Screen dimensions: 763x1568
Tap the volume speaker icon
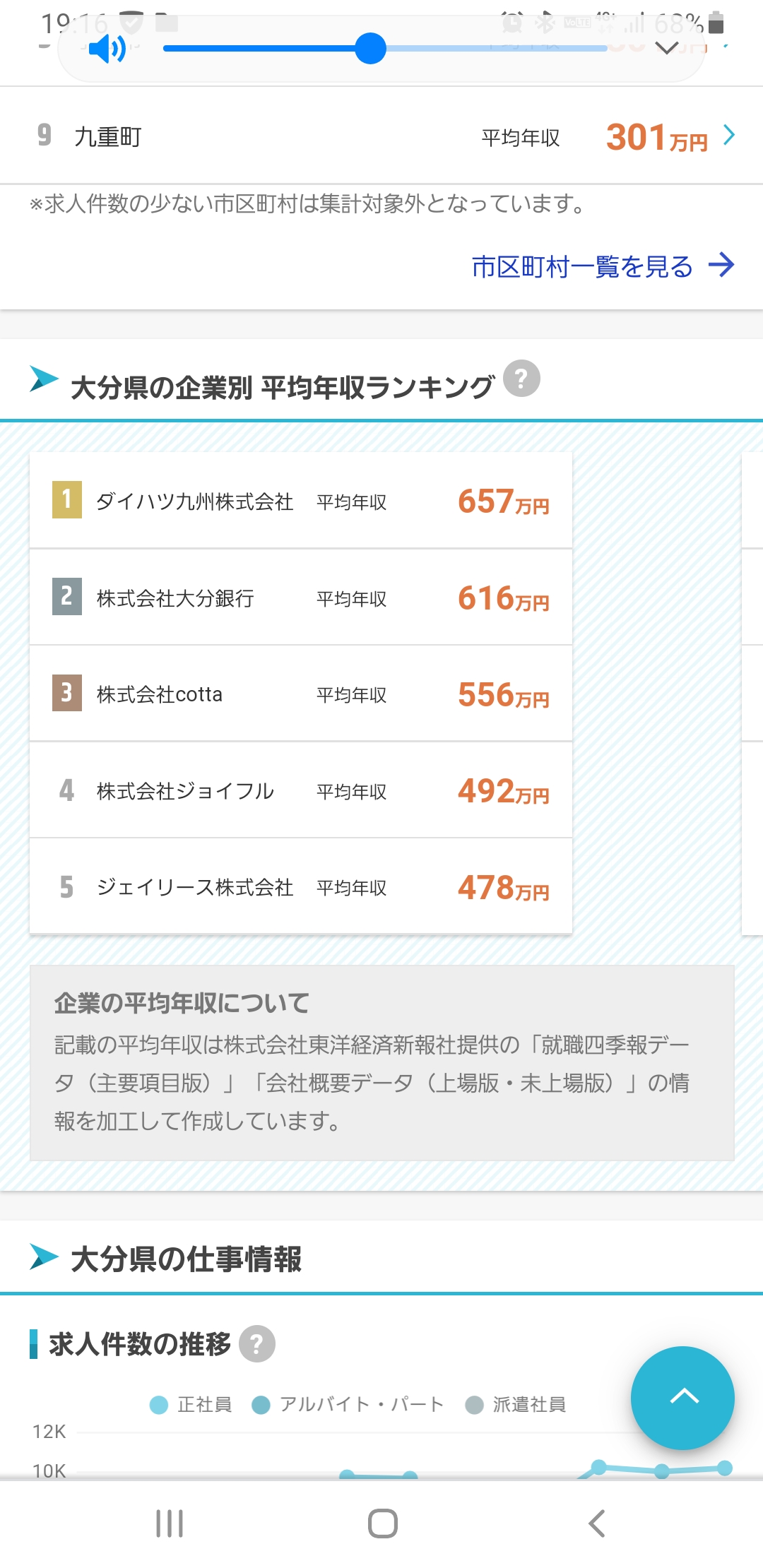pos(107,49)
